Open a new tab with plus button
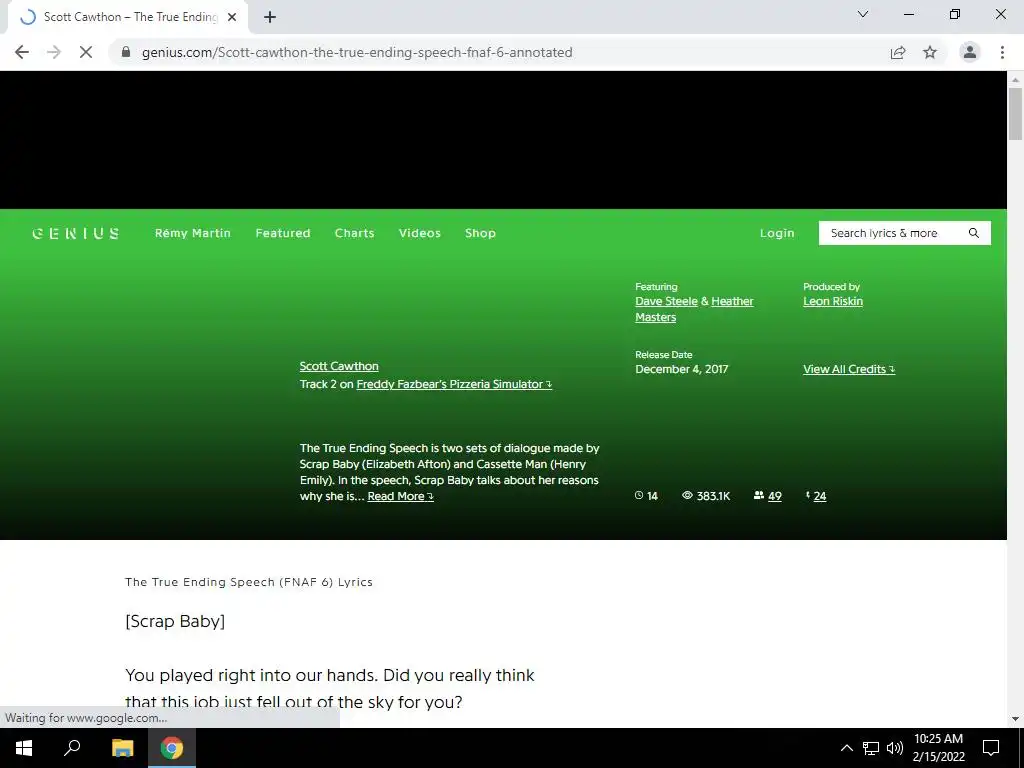This screenshot has width=1024, height=768. pyautogui.click(x=270, y=17)
